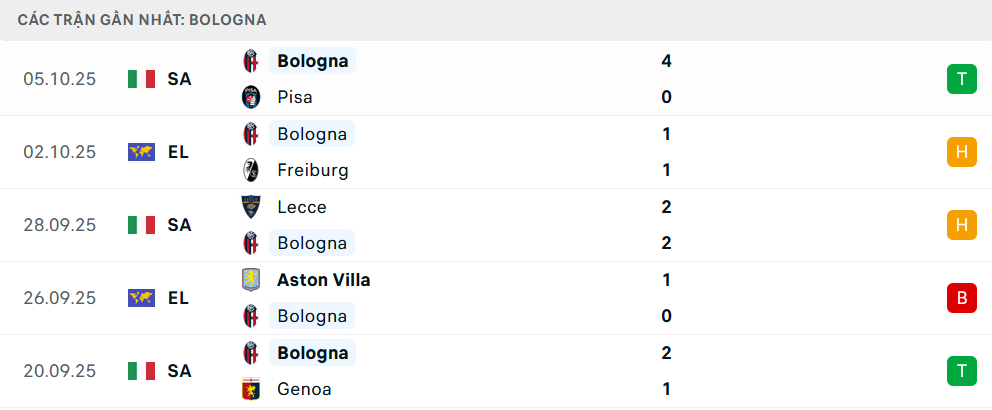
Task: Click orange H badge for Lecce match
Action: [961, 225]
